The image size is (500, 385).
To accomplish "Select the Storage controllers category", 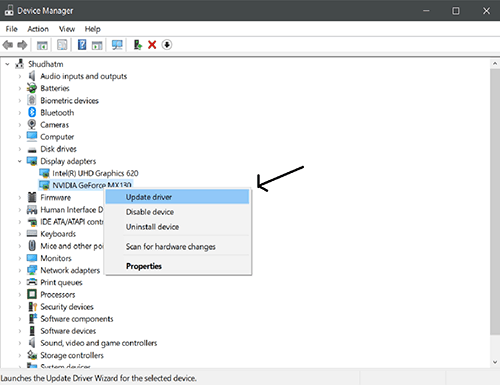I will (x=72, y=355).
